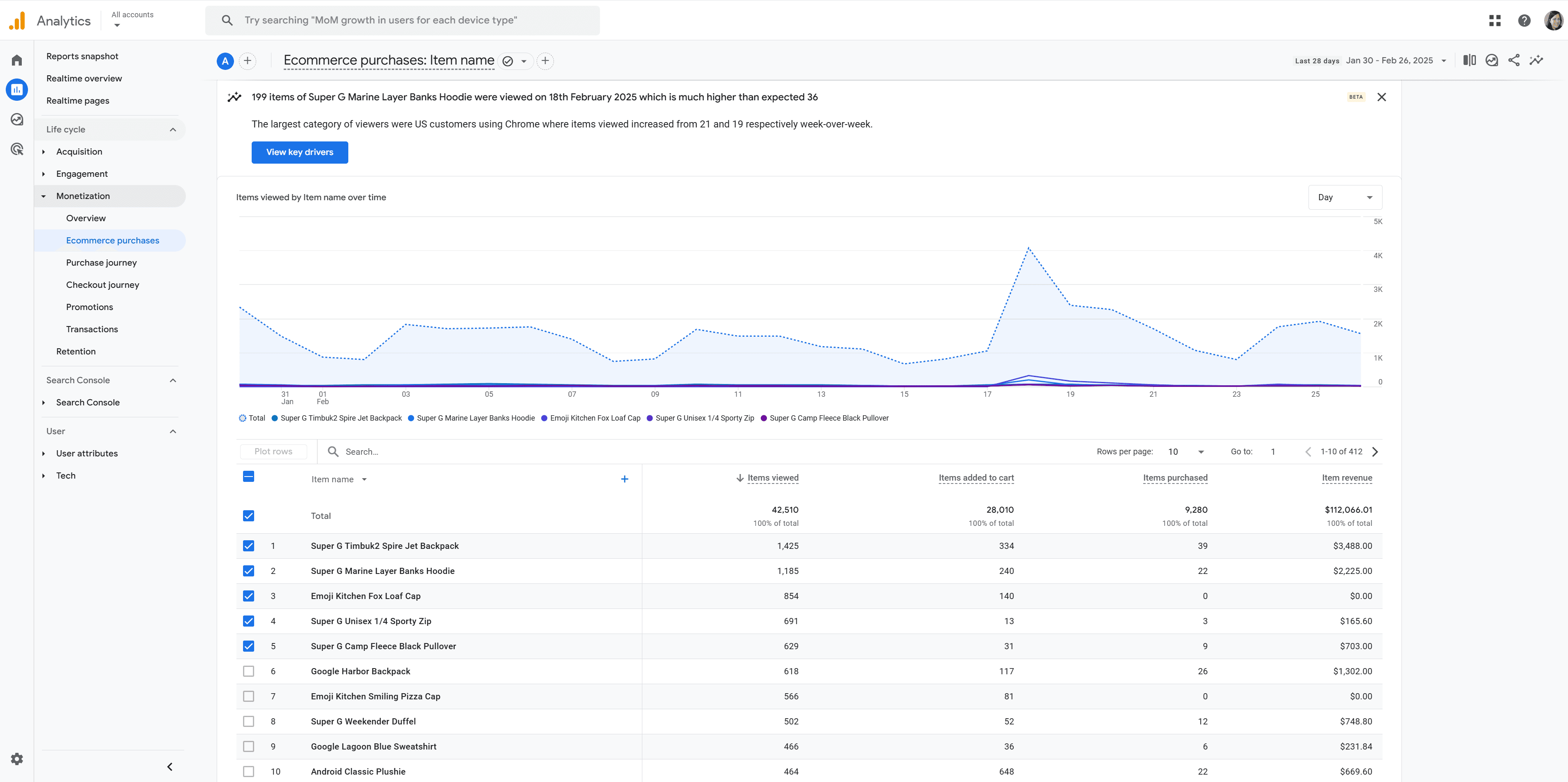Open the Edit comparisons icon

pos(1469,60)
